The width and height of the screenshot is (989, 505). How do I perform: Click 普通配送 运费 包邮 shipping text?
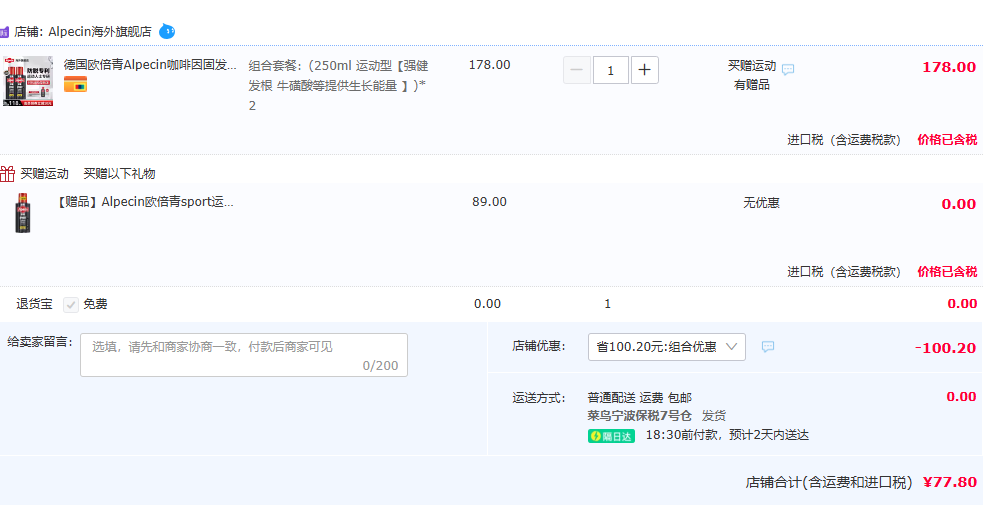(x=640, y=398)
